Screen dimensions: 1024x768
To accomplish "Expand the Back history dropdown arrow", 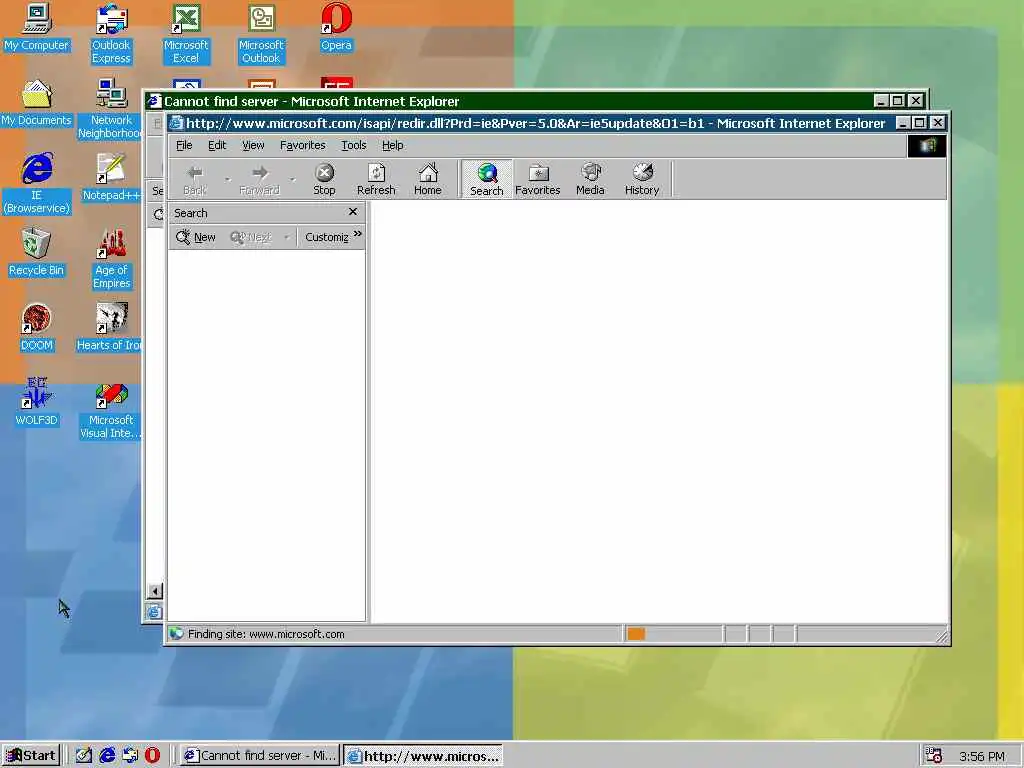I will 227,179.
